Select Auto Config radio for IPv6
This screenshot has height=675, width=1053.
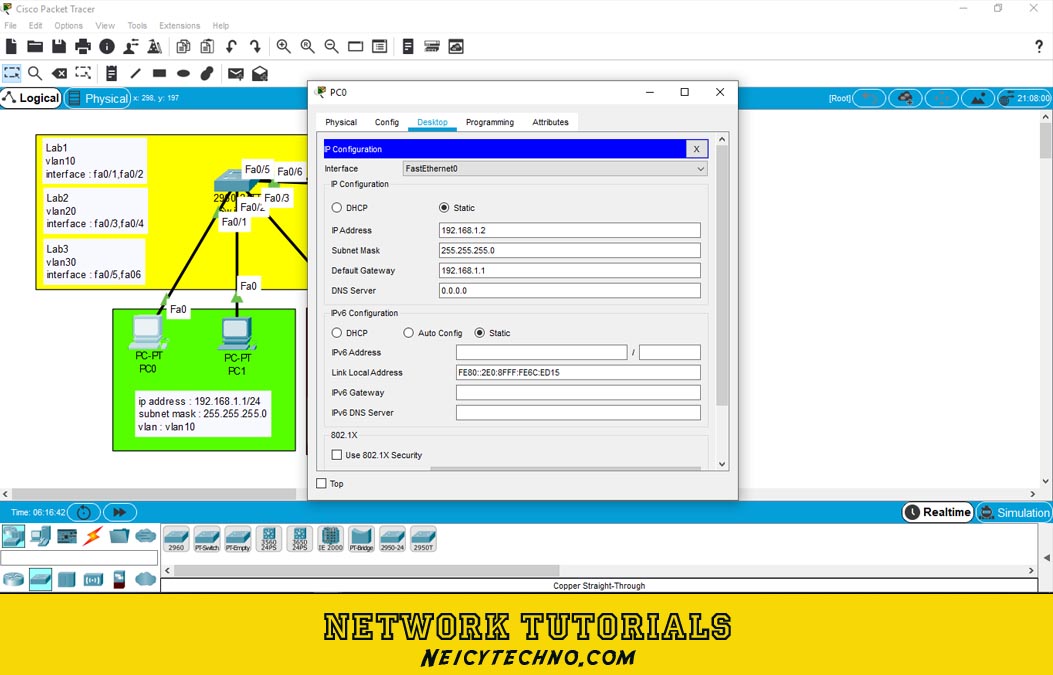tap(408, 332)
